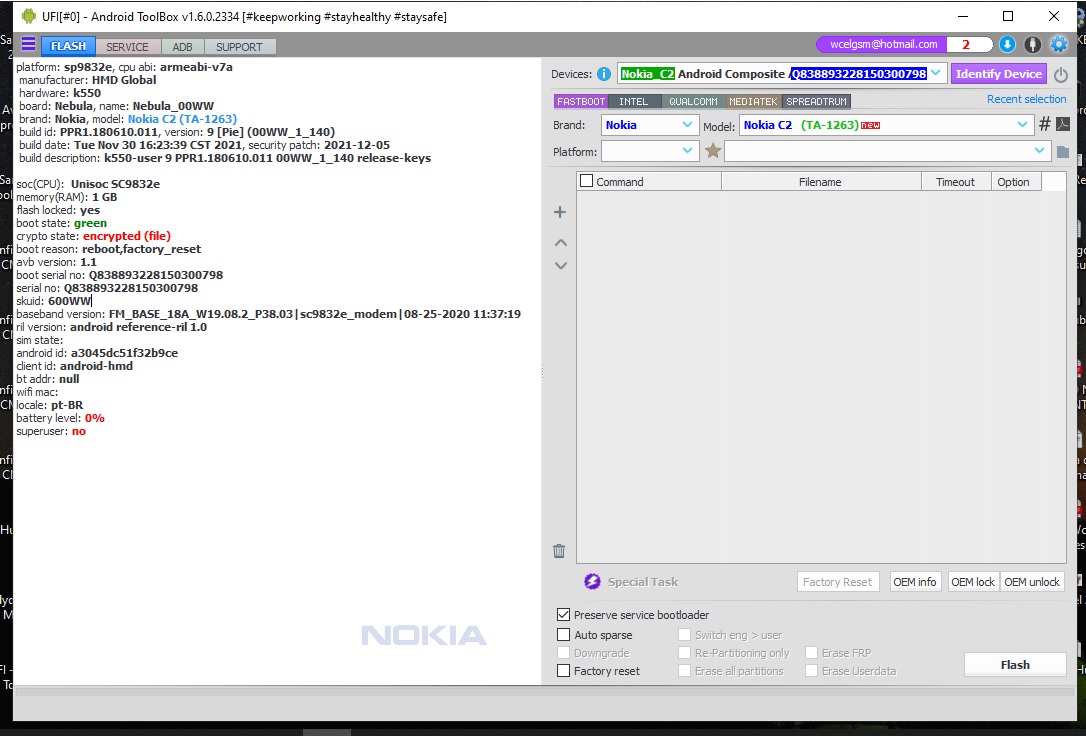This screenshot has width=1086, height=736.
Task: Click the PDF document icon beside hash
Action: pyautogui.click(x=1063, y=125)
